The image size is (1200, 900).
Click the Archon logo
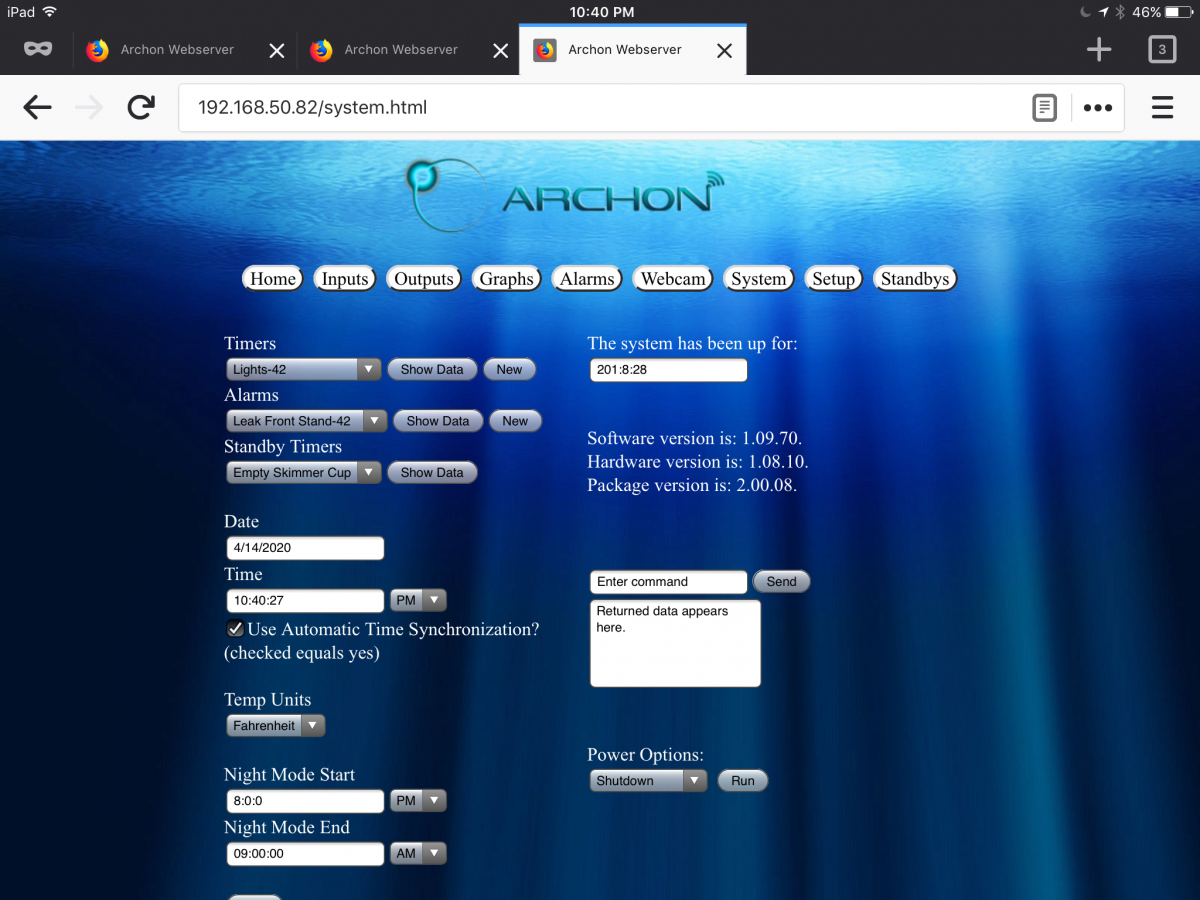pyautogui.click(x=565, y=195)
